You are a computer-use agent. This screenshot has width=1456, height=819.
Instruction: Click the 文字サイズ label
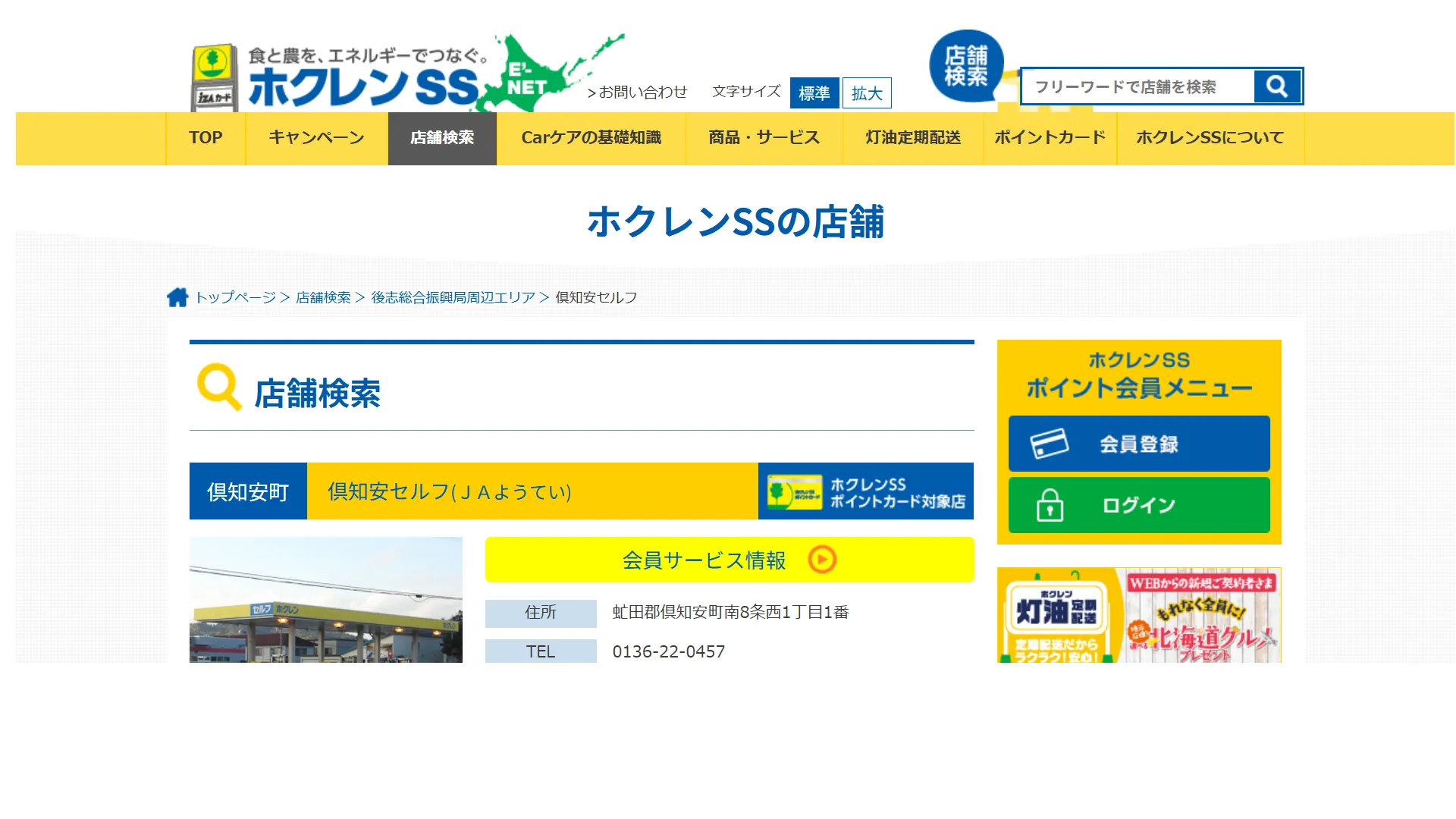[747, 92]
